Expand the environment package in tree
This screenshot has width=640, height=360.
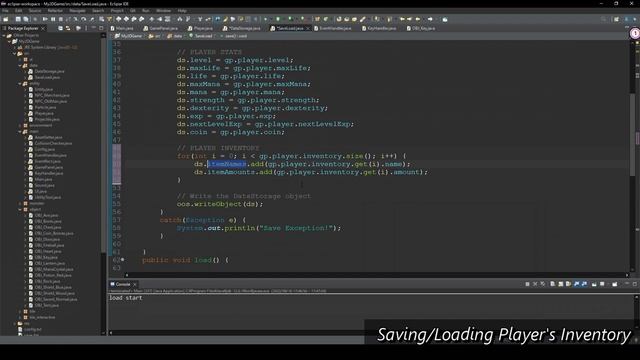[x=20, y=125]
